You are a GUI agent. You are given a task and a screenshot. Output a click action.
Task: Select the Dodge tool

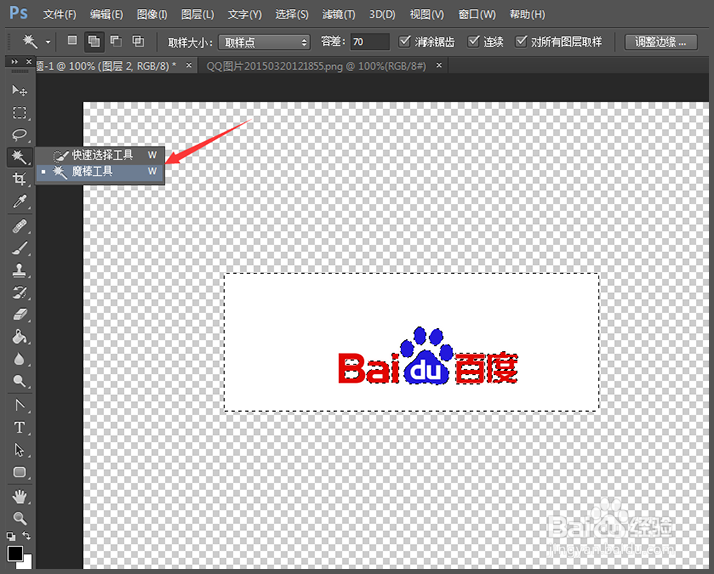(19, 381)
